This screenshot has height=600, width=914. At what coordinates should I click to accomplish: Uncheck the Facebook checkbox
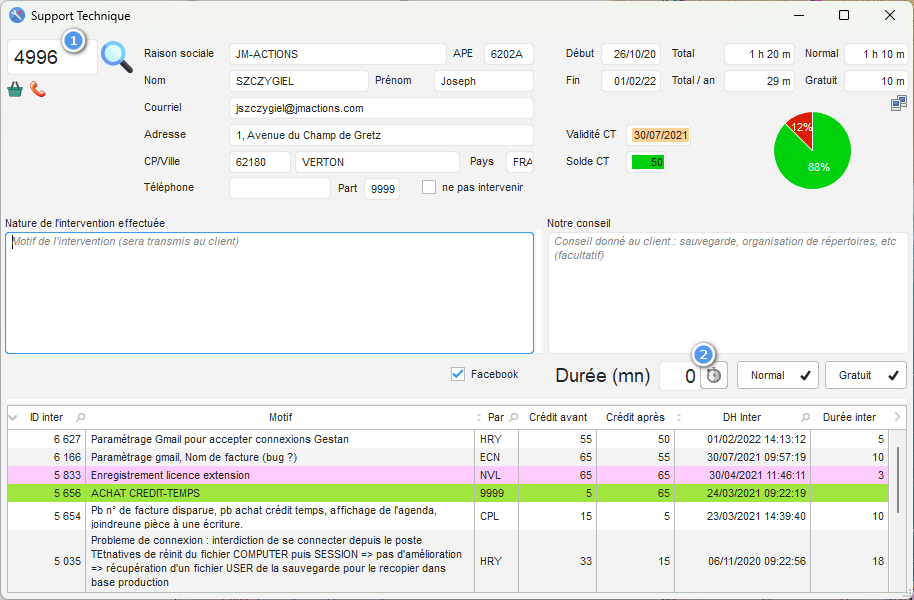pos(458,374)
